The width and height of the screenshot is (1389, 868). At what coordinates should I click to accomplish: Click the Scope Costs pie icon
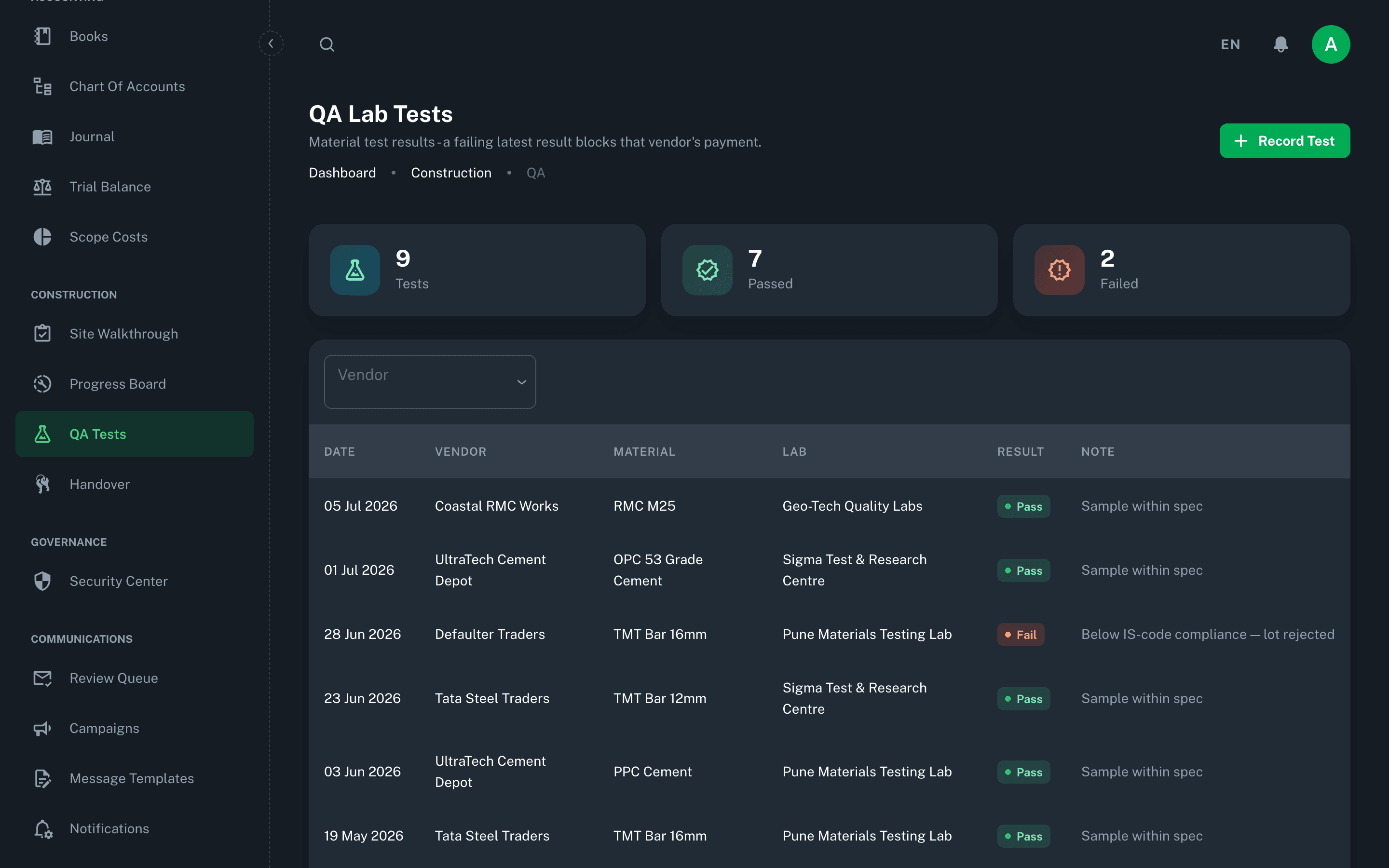[x=42, y=236]
